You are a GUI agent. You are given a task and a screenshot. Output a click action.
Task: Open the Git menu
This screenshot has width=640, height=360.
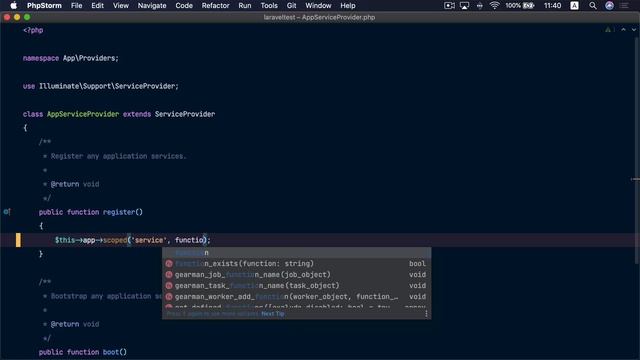click(291, 6)
